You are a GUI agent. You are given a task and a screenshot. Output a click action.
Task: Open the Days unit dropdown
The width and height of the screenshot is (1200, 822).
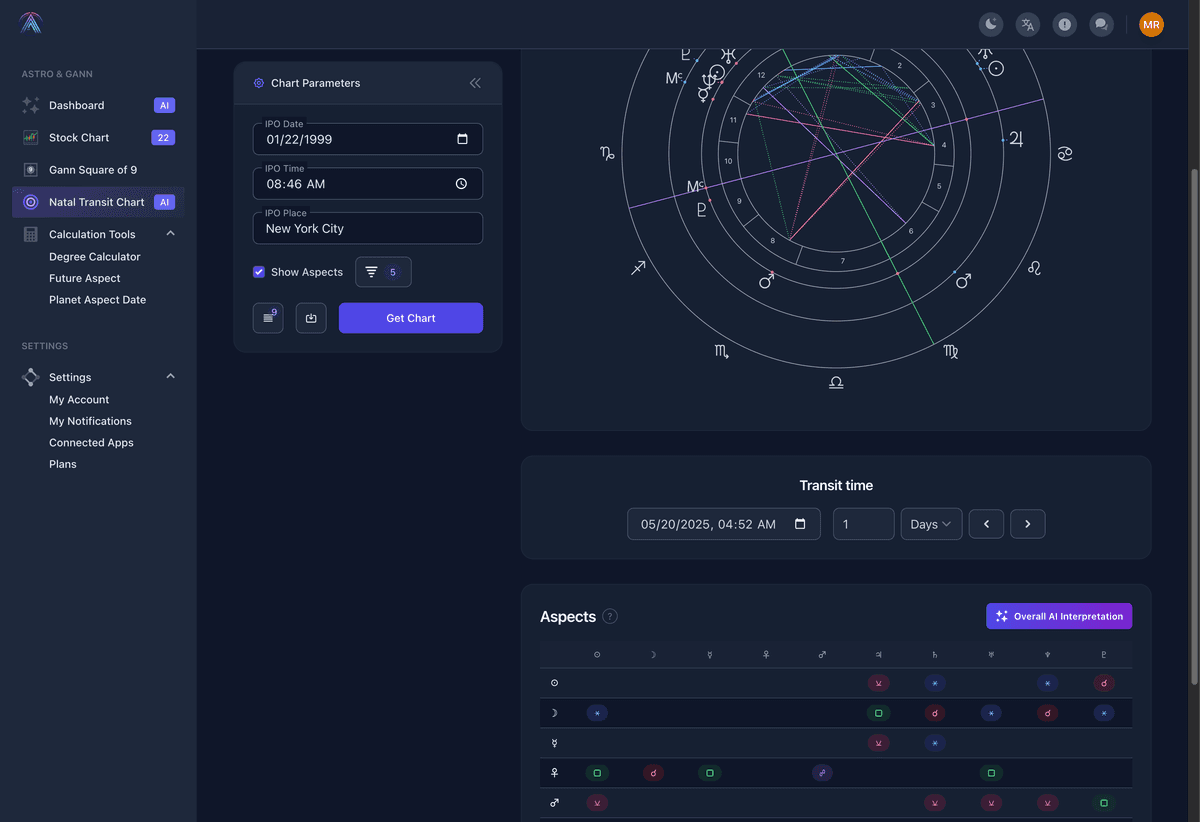coord(930,523)
